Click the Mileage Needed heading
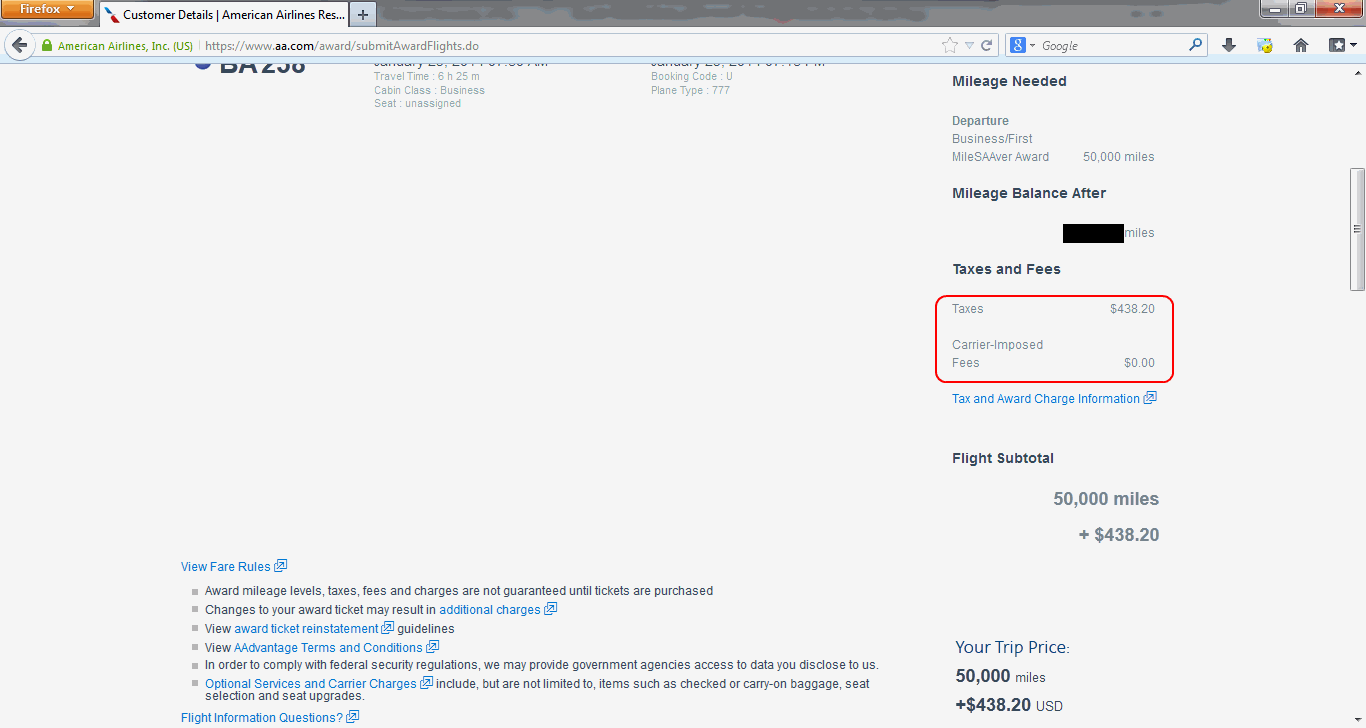1366x728 pixels. click(x=1009, y=81)
